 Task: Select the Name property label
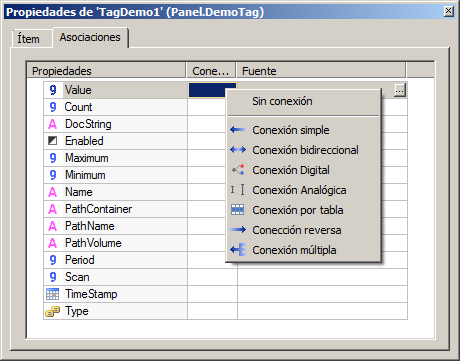click(79, 192)
